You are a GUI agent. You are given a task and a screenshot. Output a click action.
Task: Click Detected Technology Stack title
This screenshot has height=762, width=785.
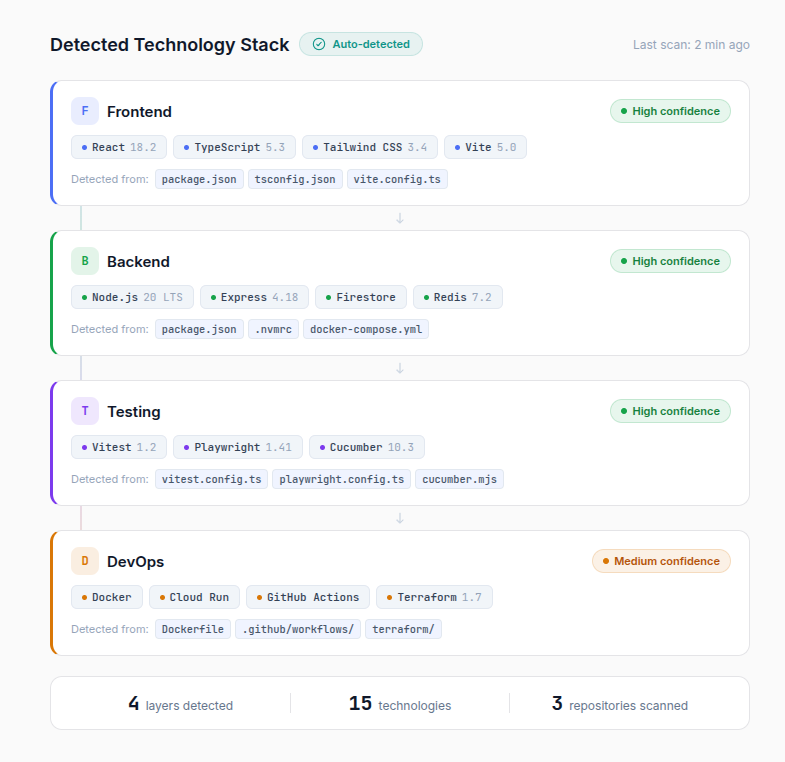pyautogui.click(x=169, y=45)
